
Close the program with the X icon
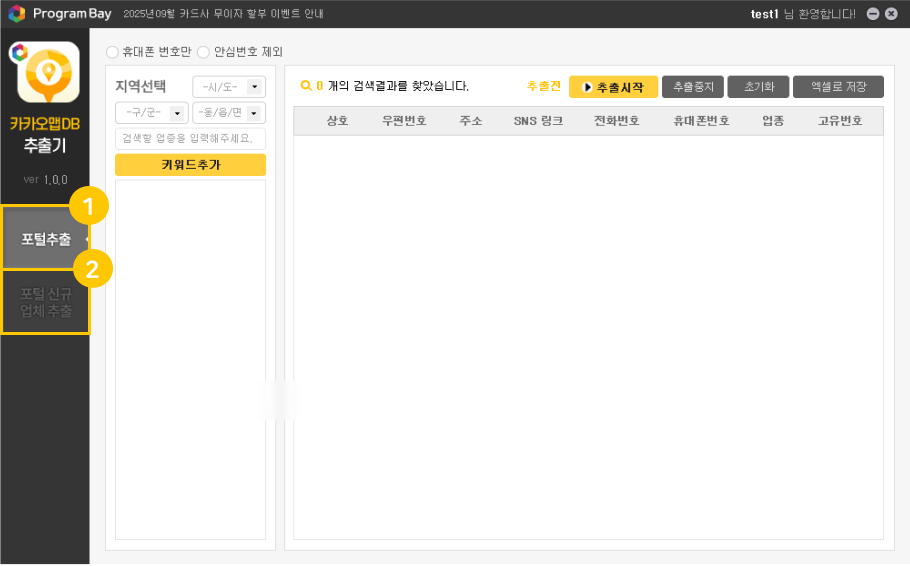891,14
